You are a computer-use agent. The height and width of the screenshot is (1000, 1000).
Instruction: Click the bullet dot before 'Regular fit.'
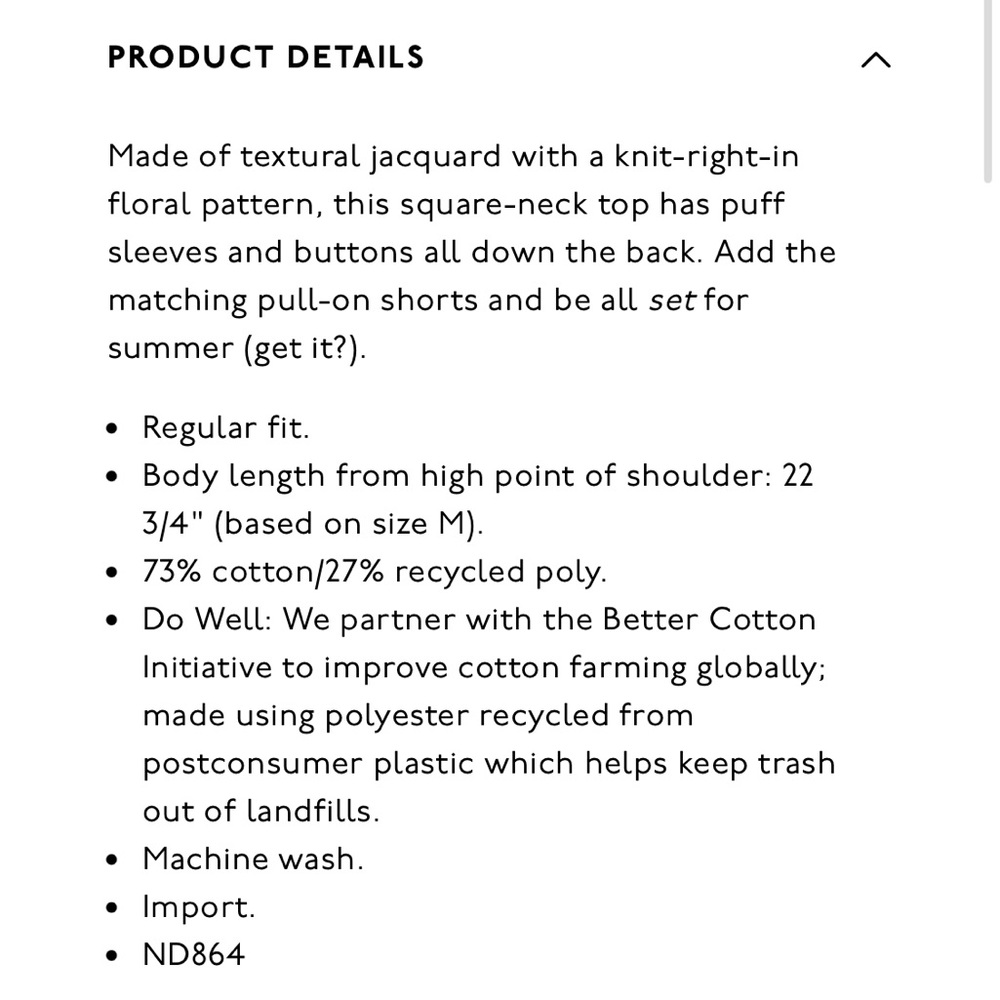112,429
